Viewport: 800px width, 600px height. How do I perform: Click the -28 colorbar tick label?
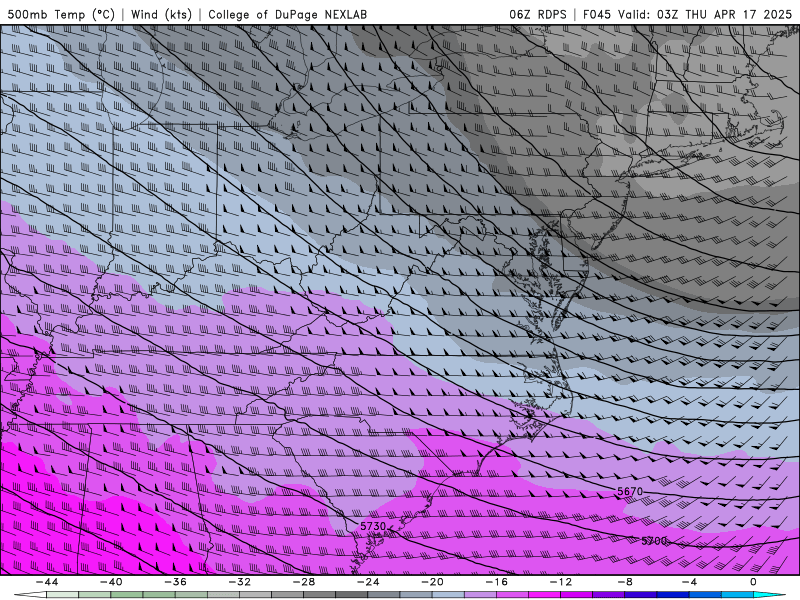tap(304, 582)
